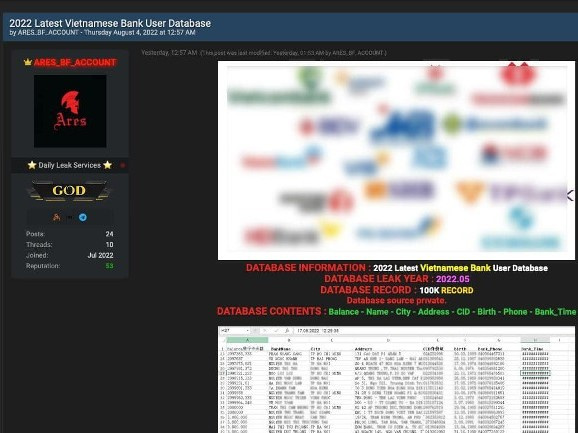The width and height of the screenshot is (578, 433).
Task: Click the arrow at the image's right edge
Action: 570,196
